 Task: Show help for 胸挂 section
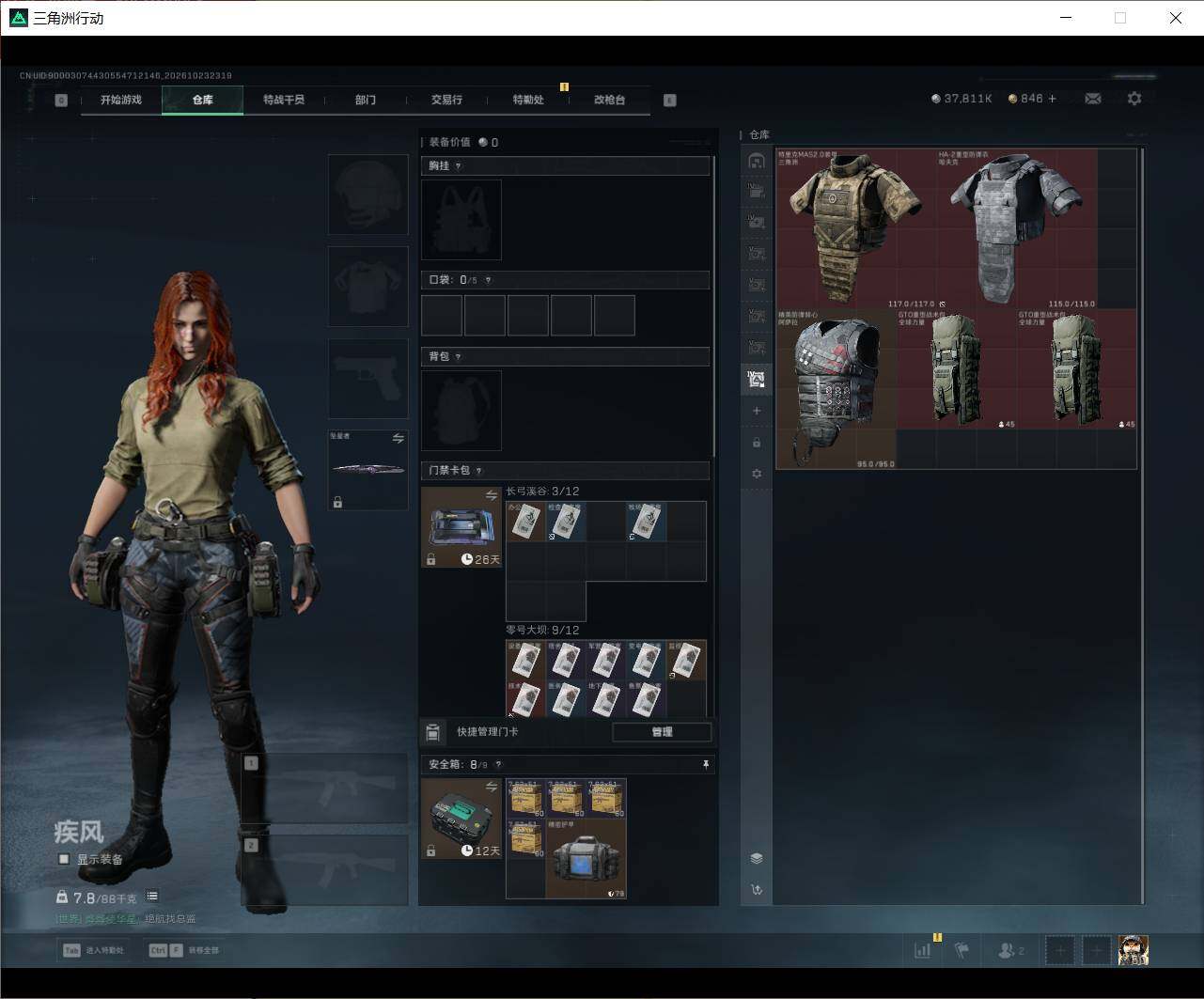click(x=458, y=166)
